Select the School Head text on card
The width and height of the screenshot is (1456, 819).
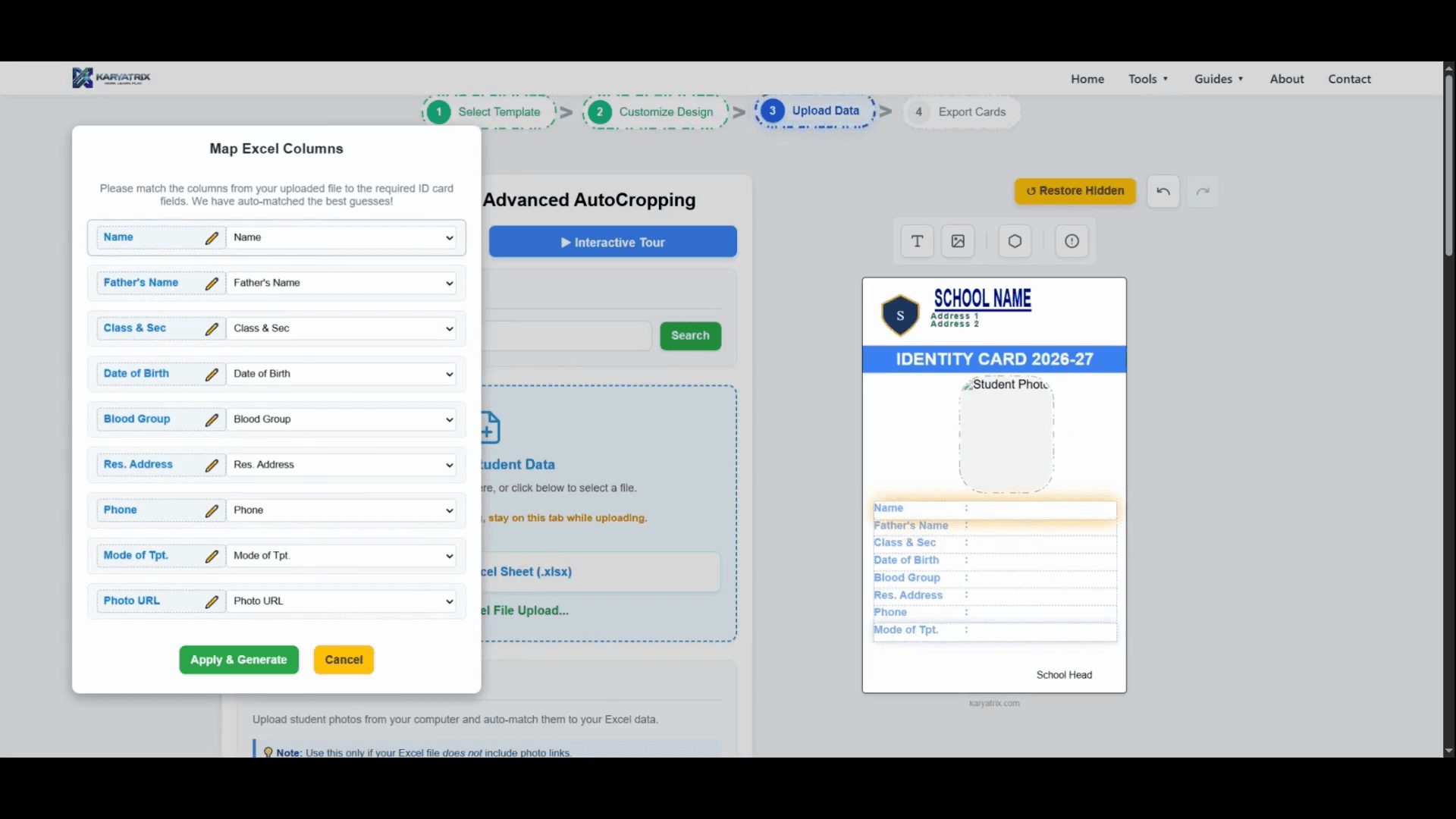tap(1064, 675)
